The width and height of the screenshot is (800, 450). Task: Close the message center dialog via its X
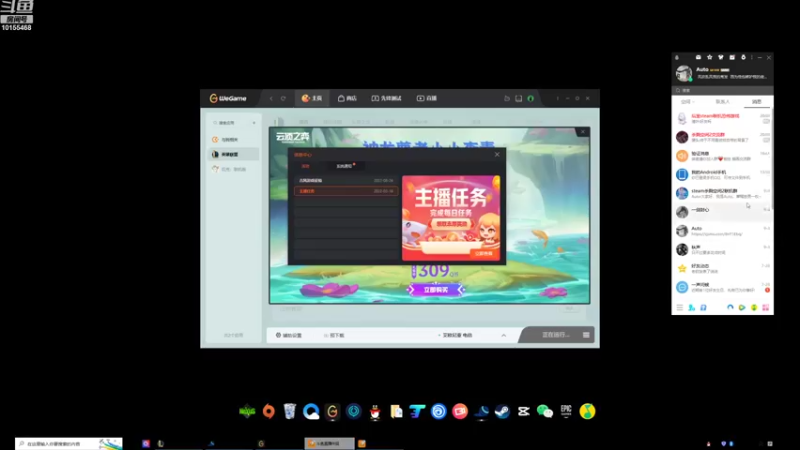coord(497,155)
